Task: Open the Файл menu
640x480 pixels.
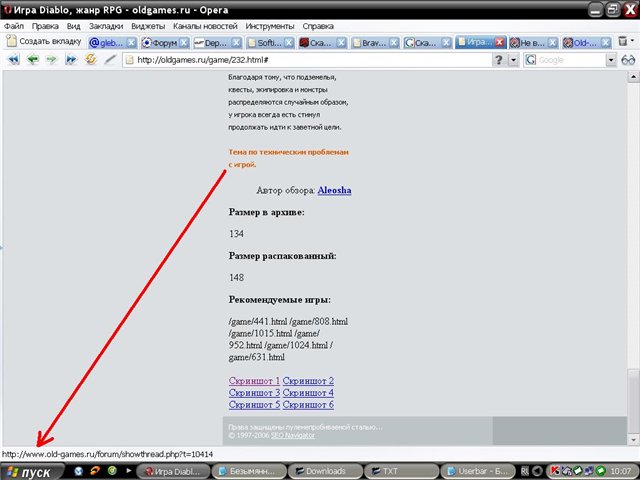Action: pyautogui.click(x=14, y=26)
